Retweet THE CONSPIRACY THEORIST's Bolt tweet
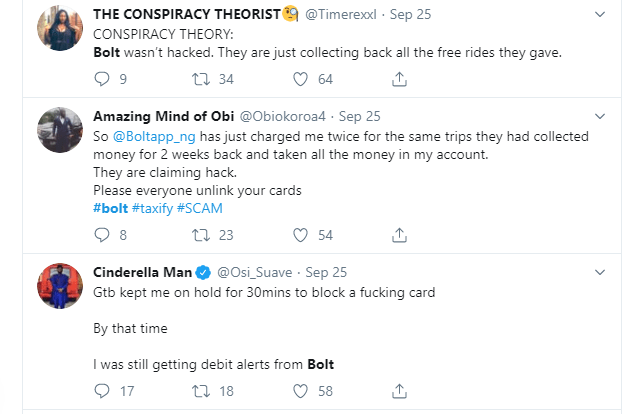This screenshot has width=625, height=414. (199, 79)
